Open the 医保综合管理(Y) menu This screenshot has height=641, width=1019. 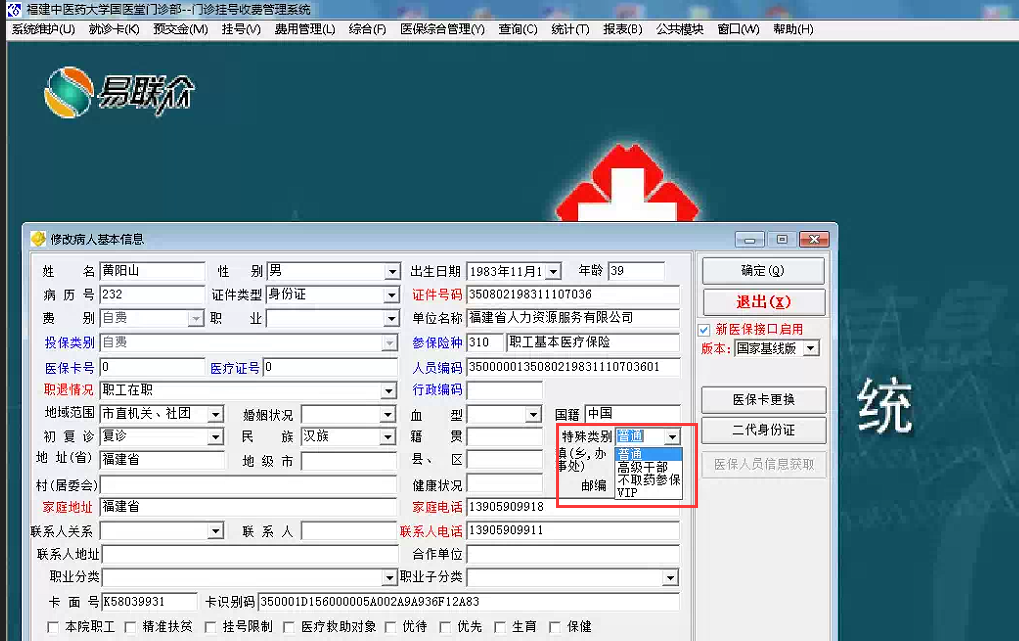pos(443,29)
